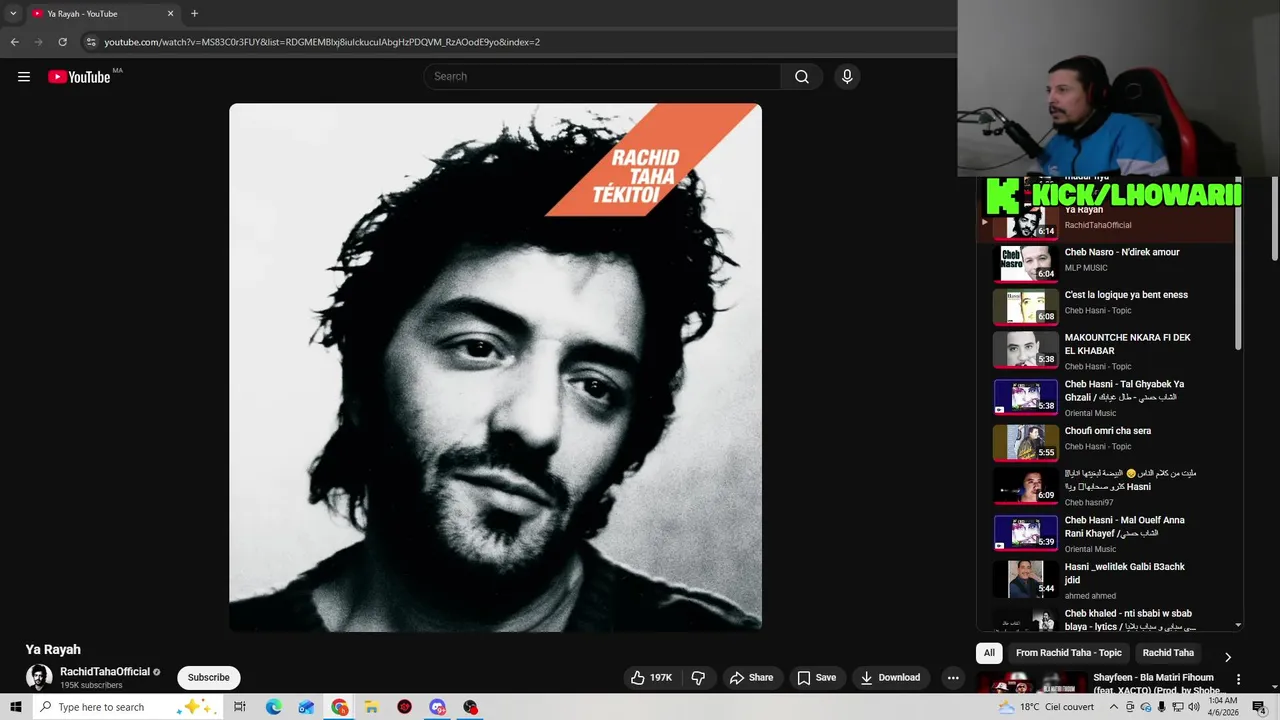Open the microphone tray icon
The height and width of the screenshot is (720, 1280).
point(1161,707)
